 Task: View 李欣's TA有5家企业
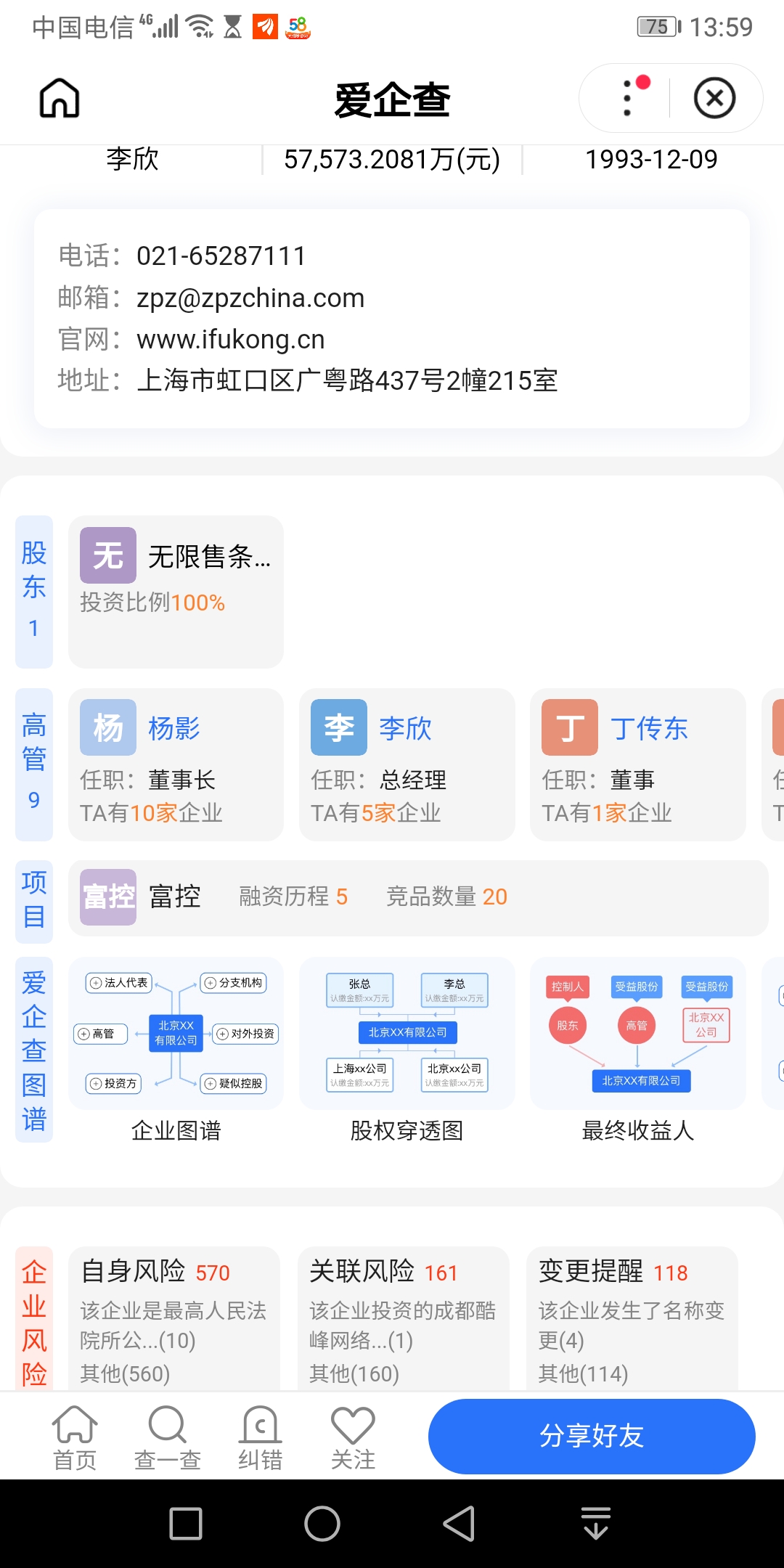click(376, 813)
